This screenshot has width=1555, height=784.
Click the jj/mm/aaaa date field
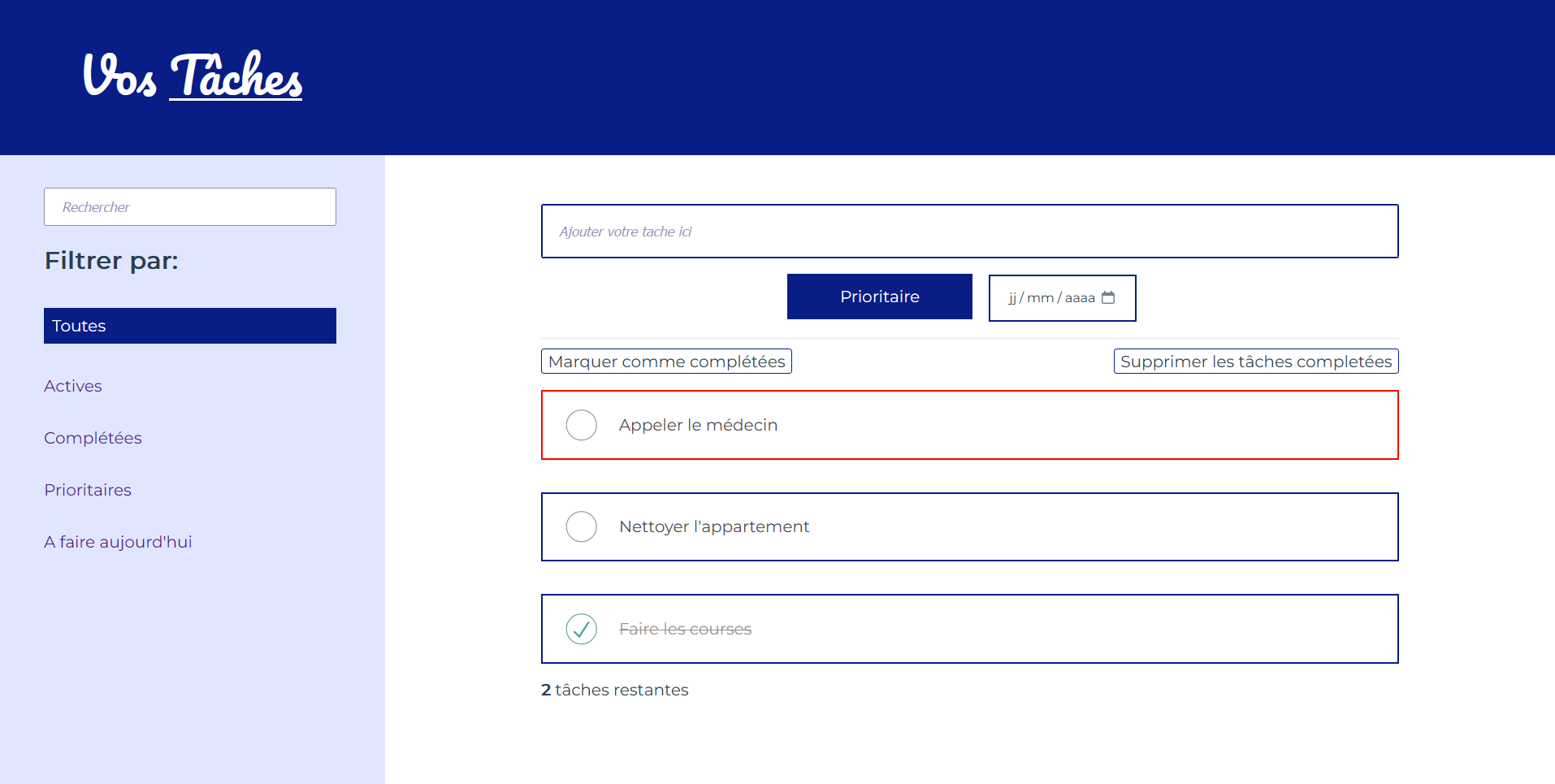1063,298
